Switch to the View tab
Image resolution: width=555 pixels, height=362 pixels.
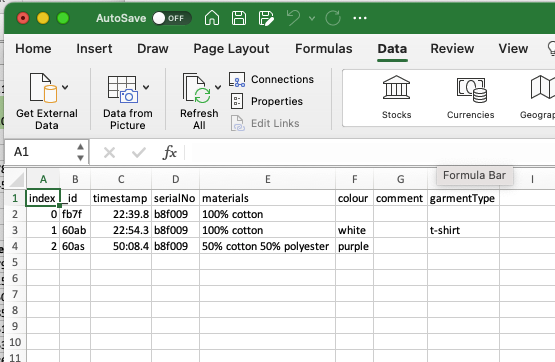513,48
